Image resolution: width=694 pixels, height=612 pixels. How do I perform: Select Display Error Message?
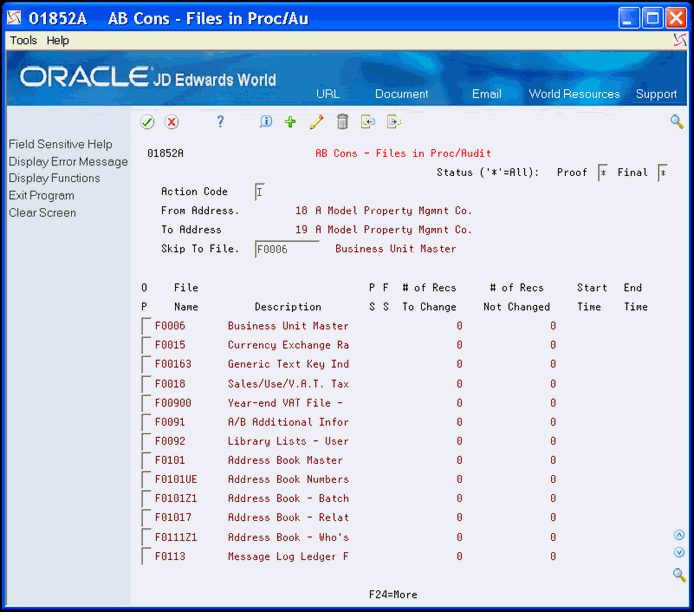click(68, 162)
